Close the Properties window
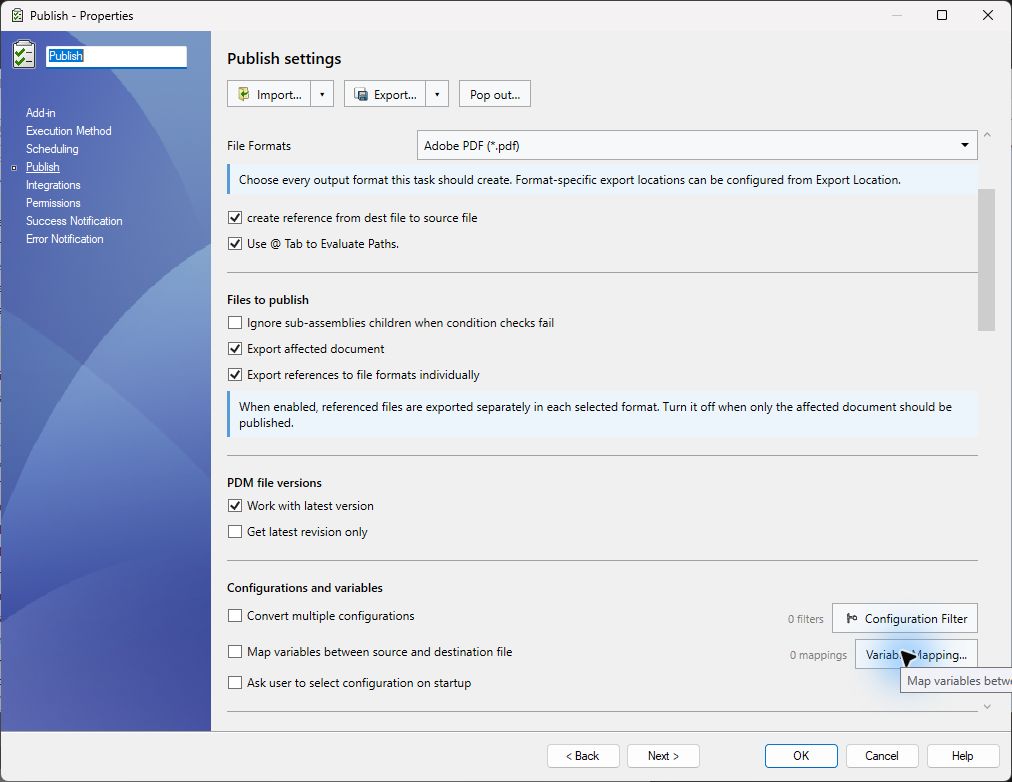This screenshot has width=1012, height=782. pyautogui.click(x=987, y=15)
